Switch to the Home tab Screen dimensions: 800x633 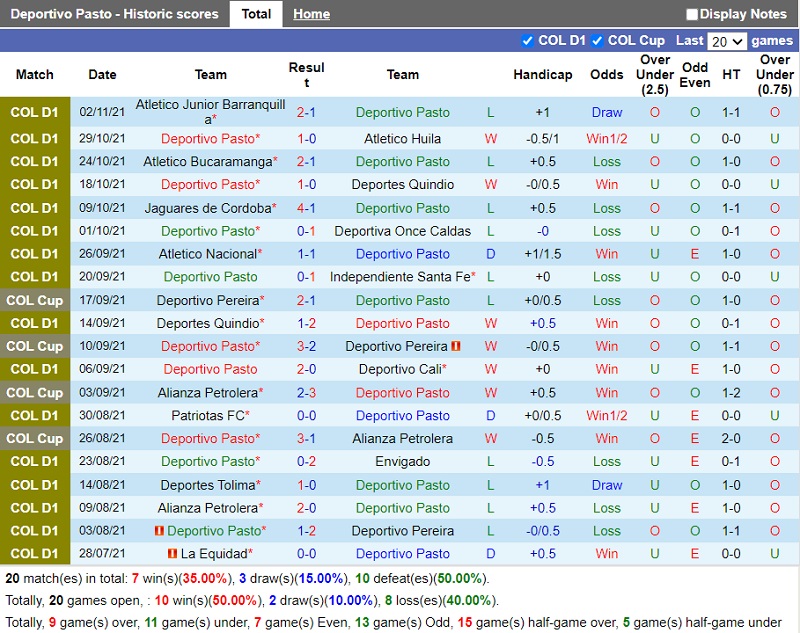[x=311, y=14]
